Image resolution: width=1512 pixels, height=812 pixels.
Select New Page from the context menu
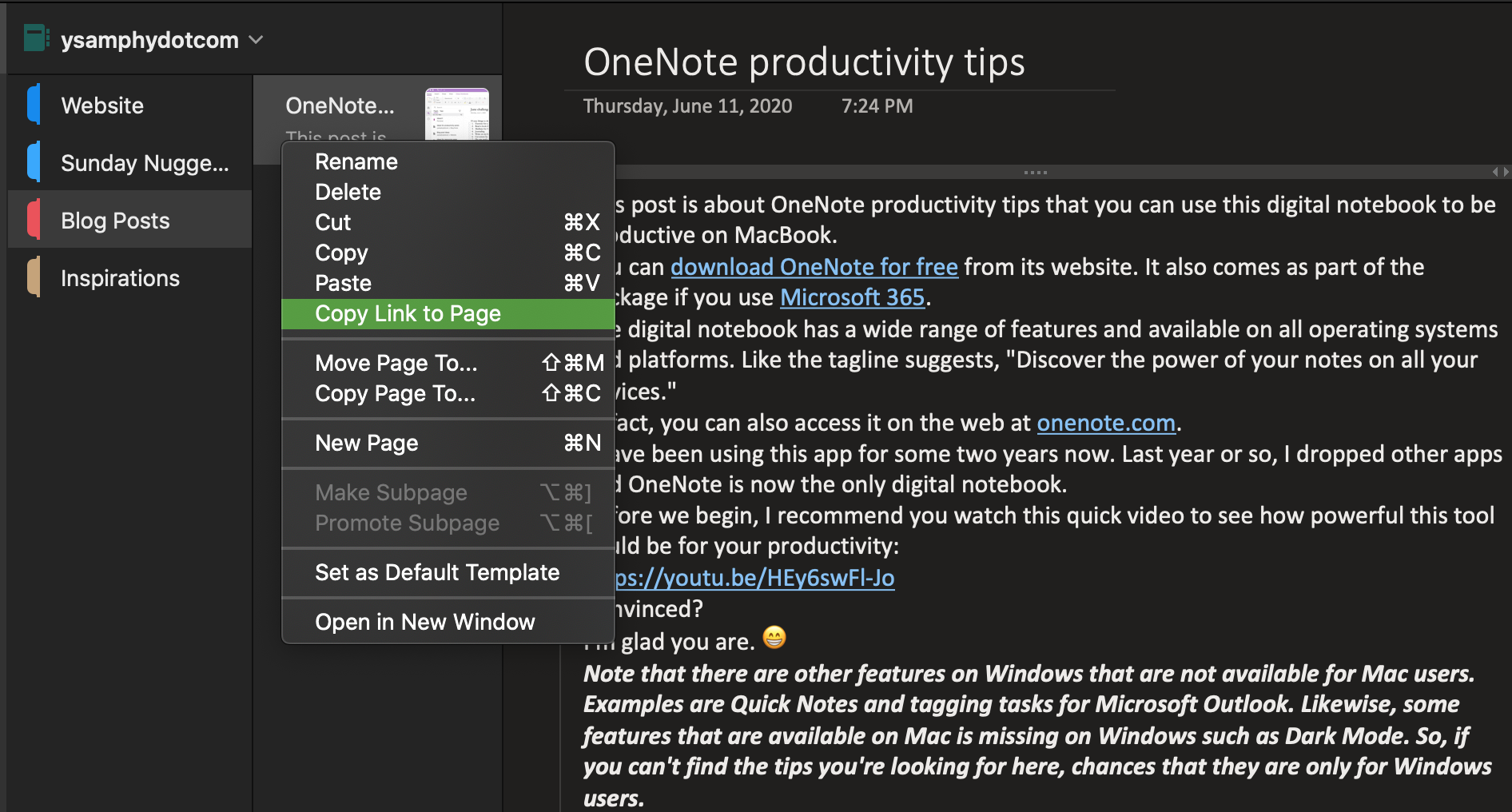[x=448, y=443]
